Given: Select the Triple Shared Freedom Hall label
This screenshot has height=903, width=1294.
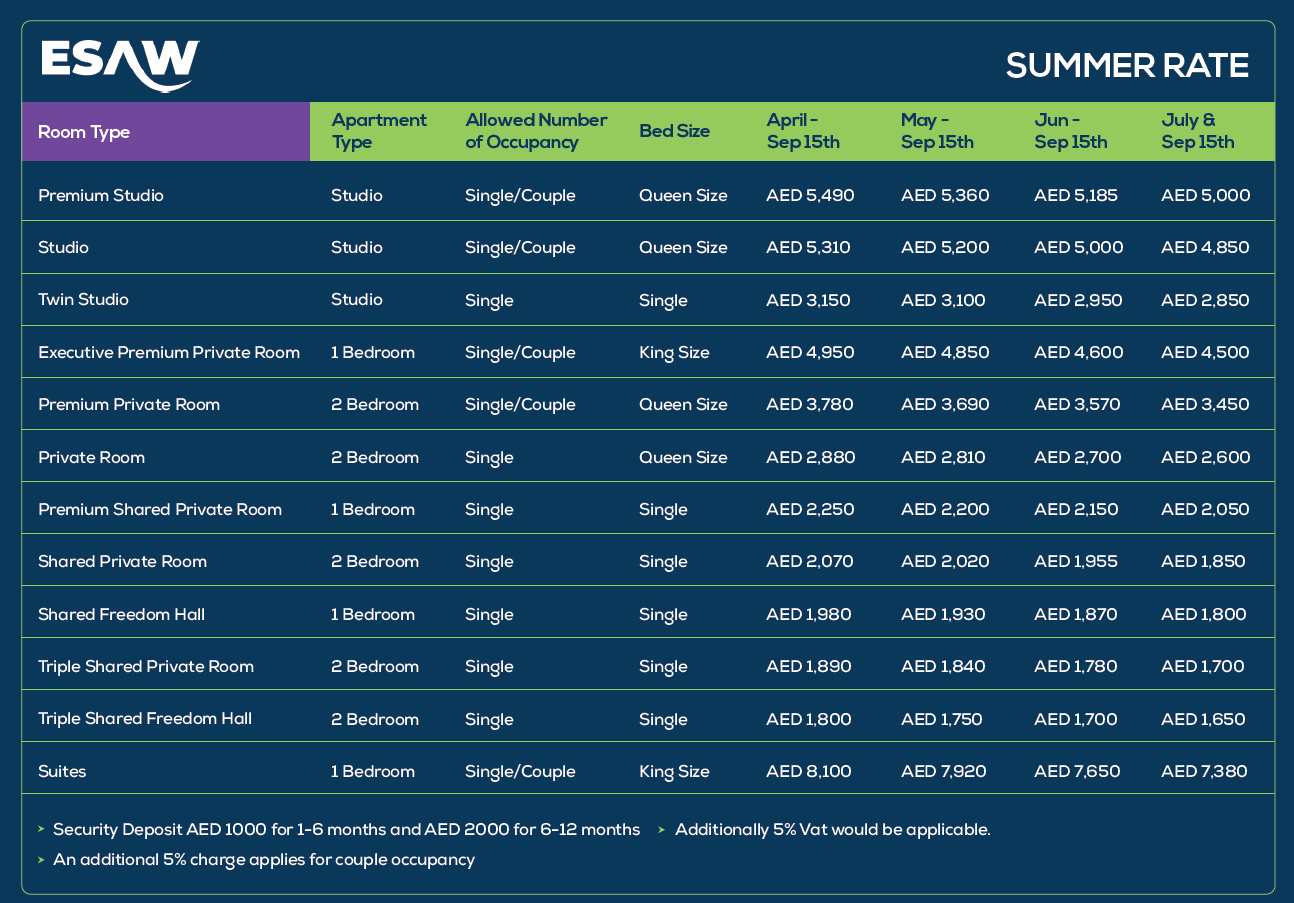Looking at the screenshot, I should [x=145, y=719].
